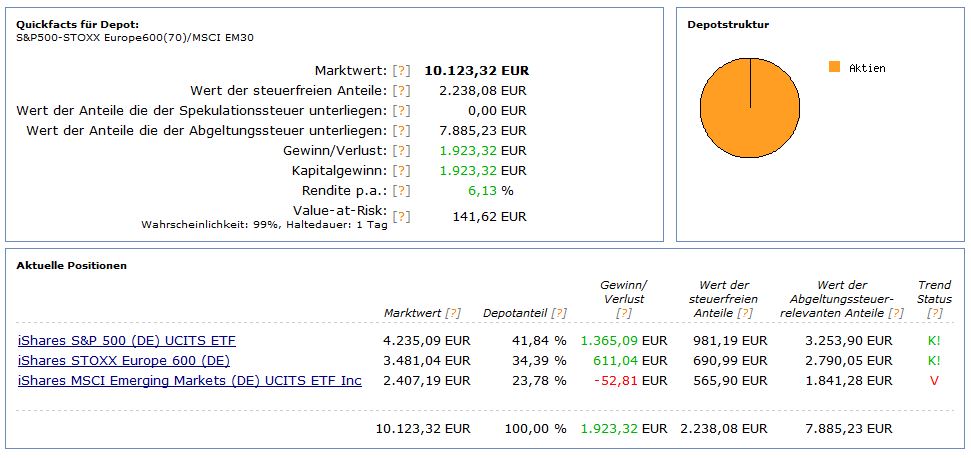Open help for Wert der steuerfreien Anteile quickfact
Image resolution: width=971 pixels, height=458 pixels.
click(x=401, y=90)
